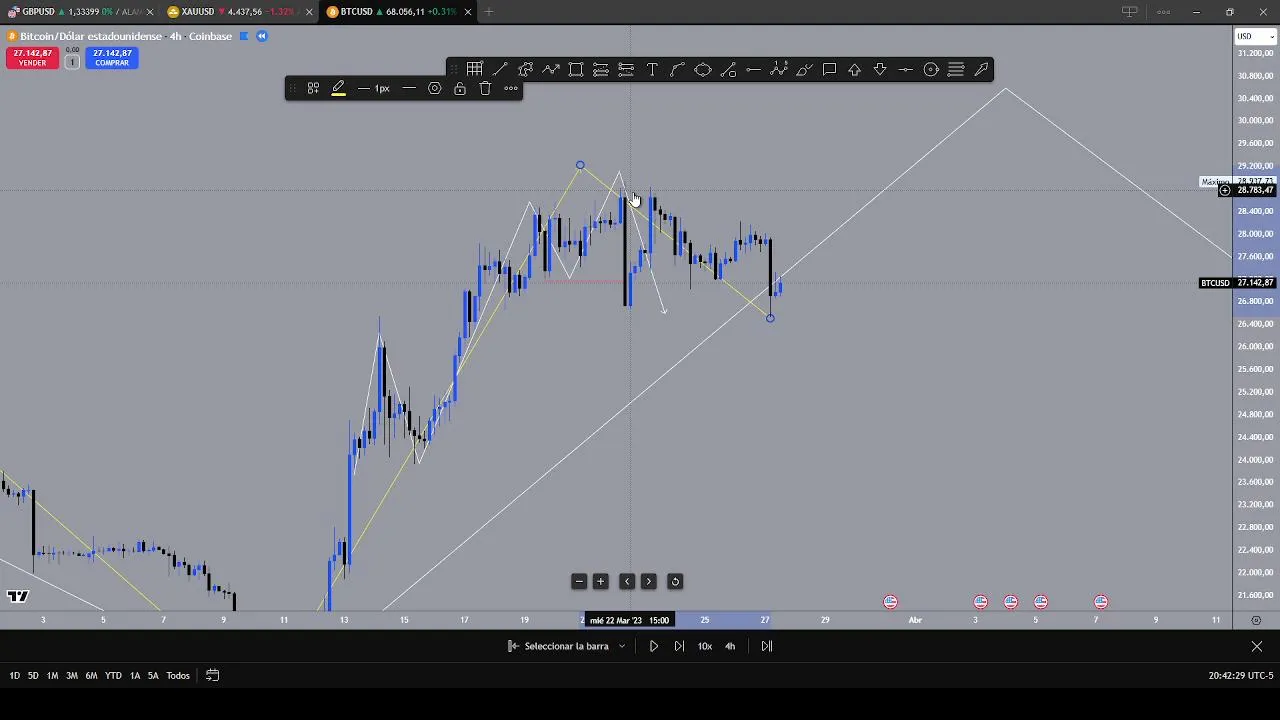Delete the selected drawing with trash icon
This screenshot has height=720, width=1280.
(x=485, y=88)
